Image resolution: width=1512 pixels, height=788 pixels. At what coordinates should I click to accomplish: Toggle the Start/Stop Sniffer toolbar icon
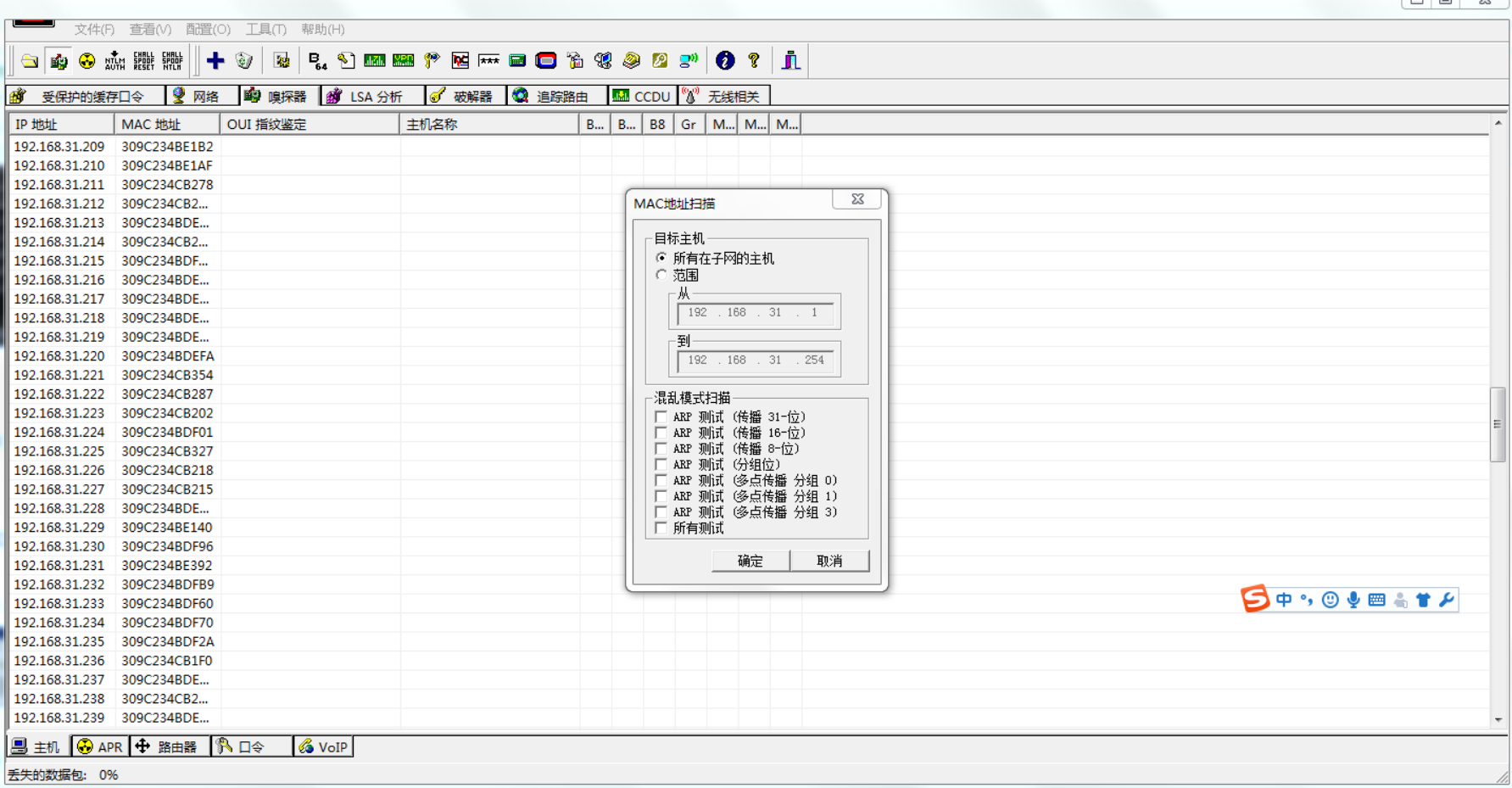(59, 60)
